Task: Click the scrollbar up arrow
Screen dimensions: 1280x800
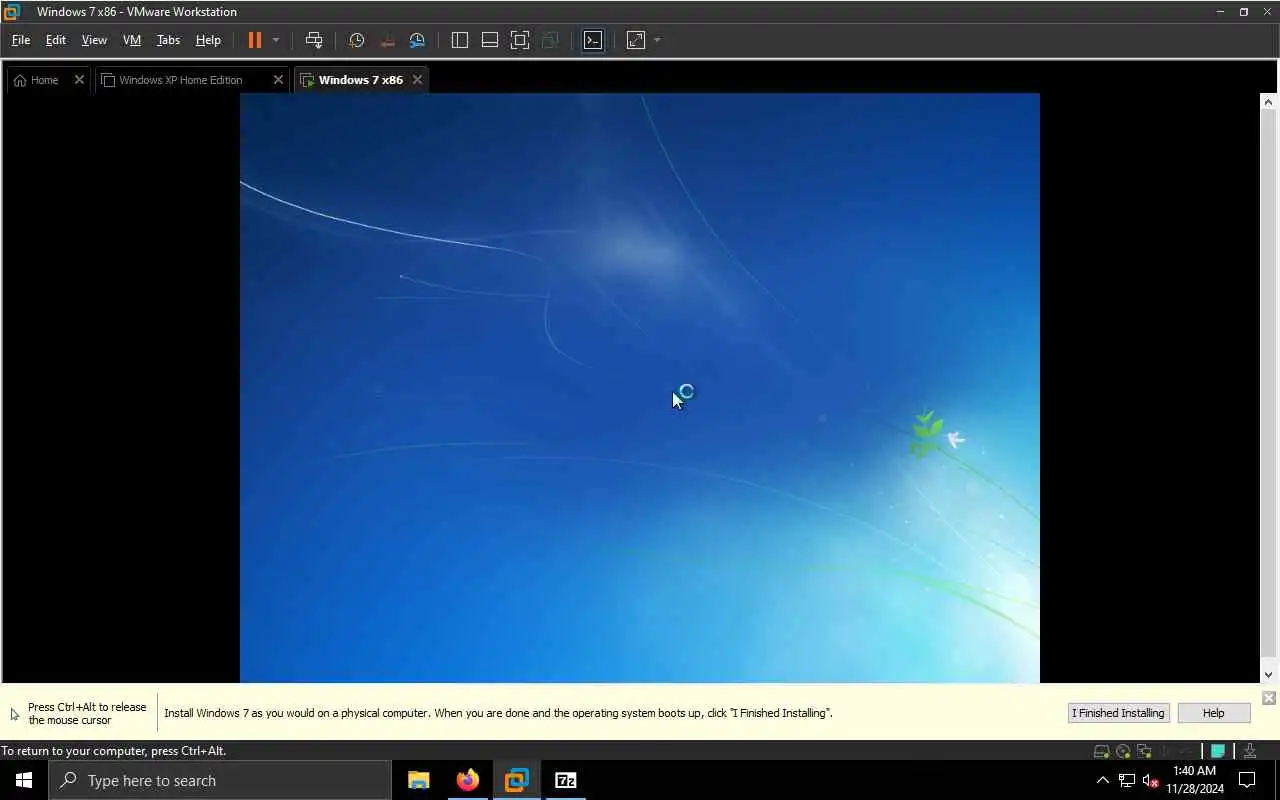Action: pyautogui.click(x=1268, y=102)
